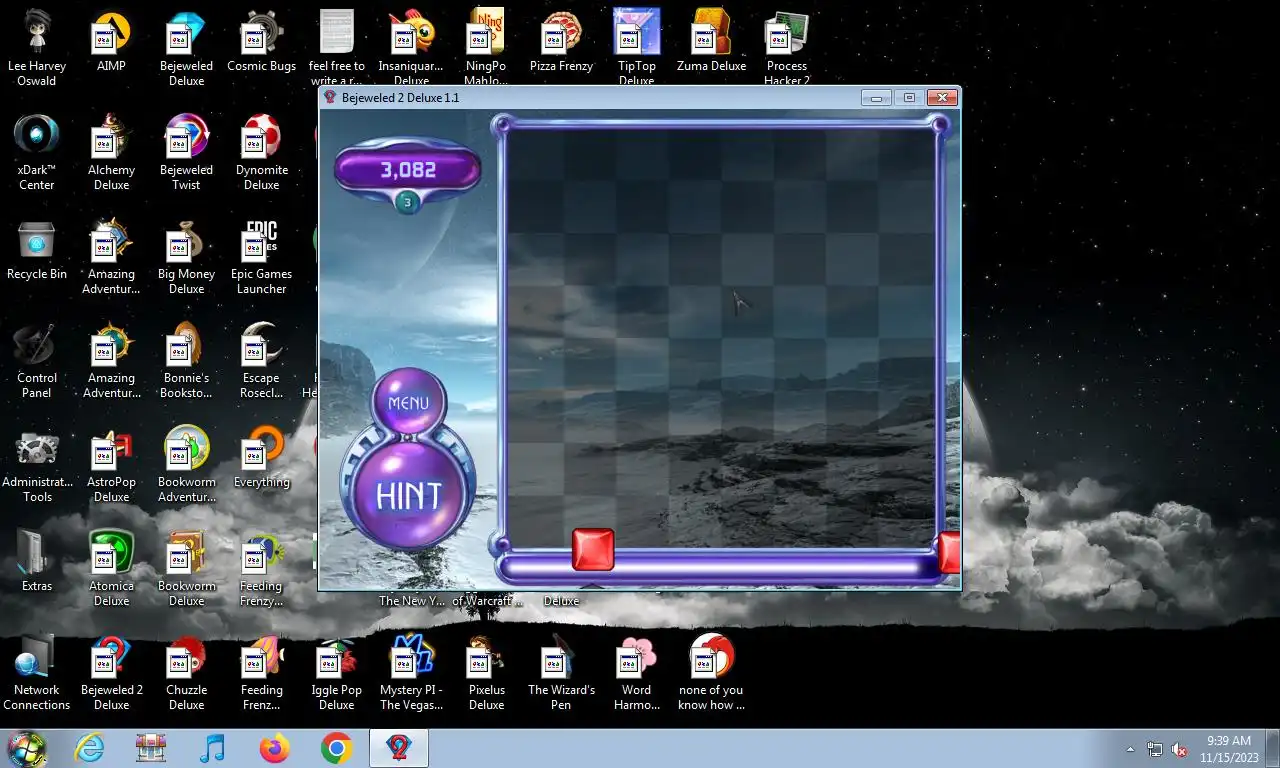Screen dimensions: 1280x768
Task: Close the Bejeweled 2 Deluxe window
Action: click(x=942, y=98)
